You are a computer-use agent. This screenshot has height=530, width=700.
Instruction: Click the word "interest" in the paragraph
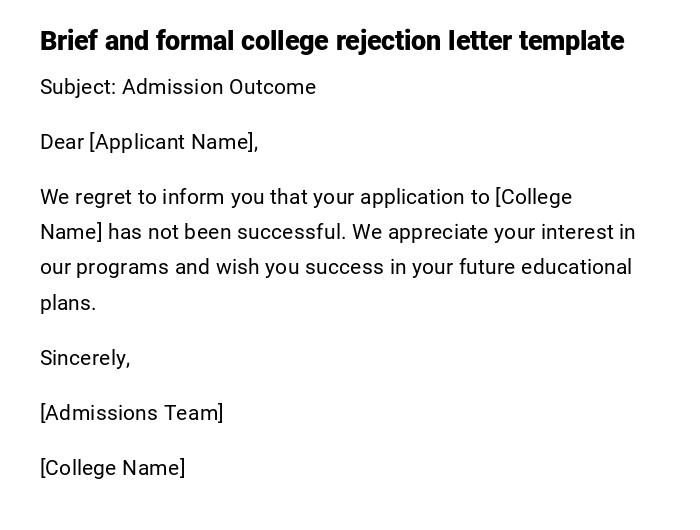click(x=578, y=232)
